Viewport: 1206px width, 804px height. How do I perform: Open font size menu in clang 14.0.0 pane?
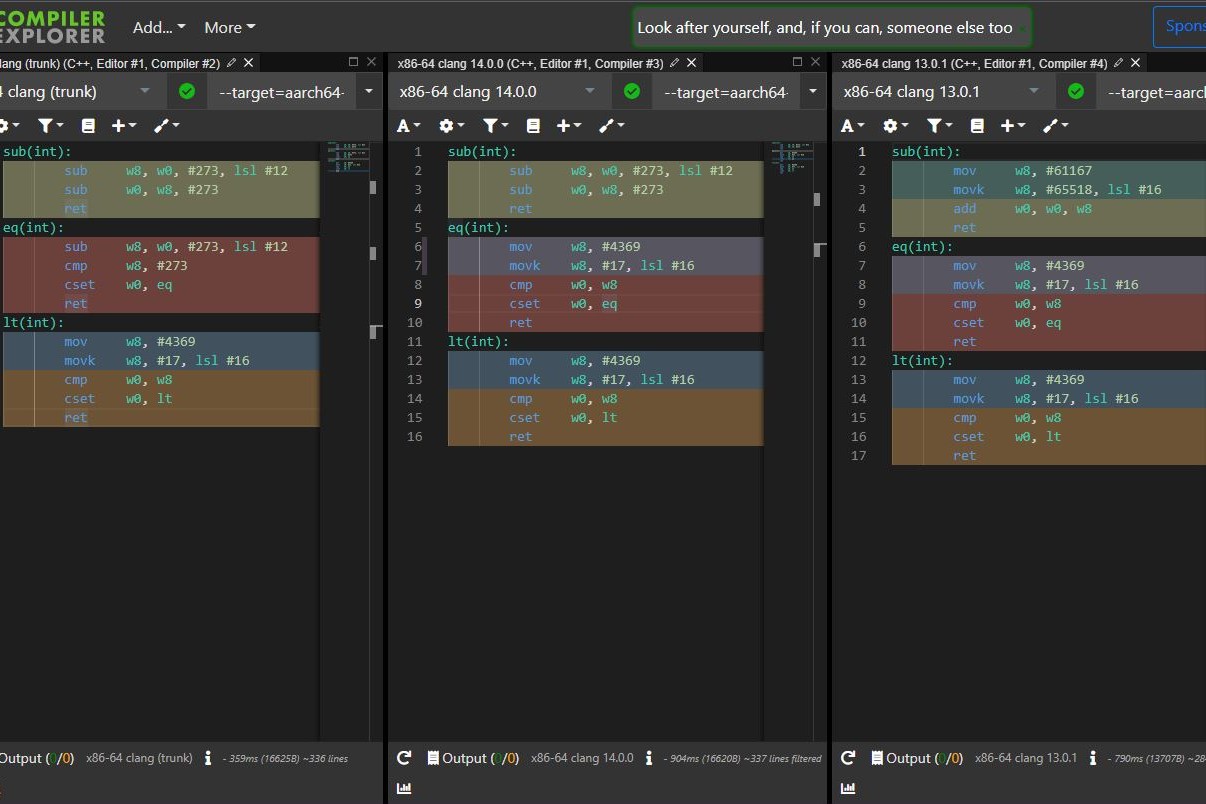(408, 126)
